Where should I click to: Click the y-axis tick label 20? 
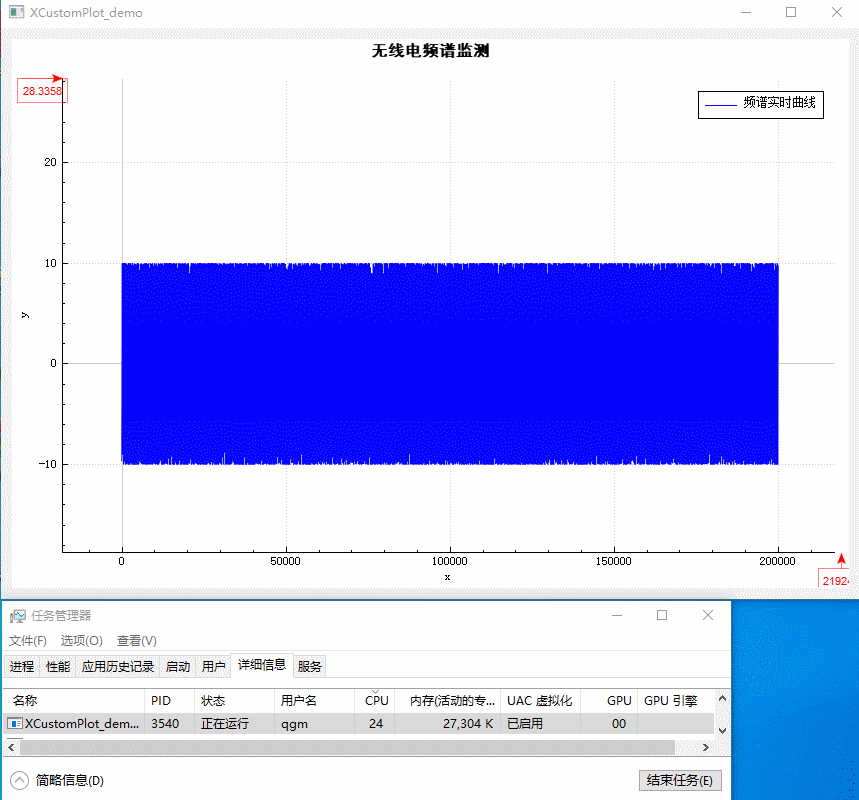(50, 162)
